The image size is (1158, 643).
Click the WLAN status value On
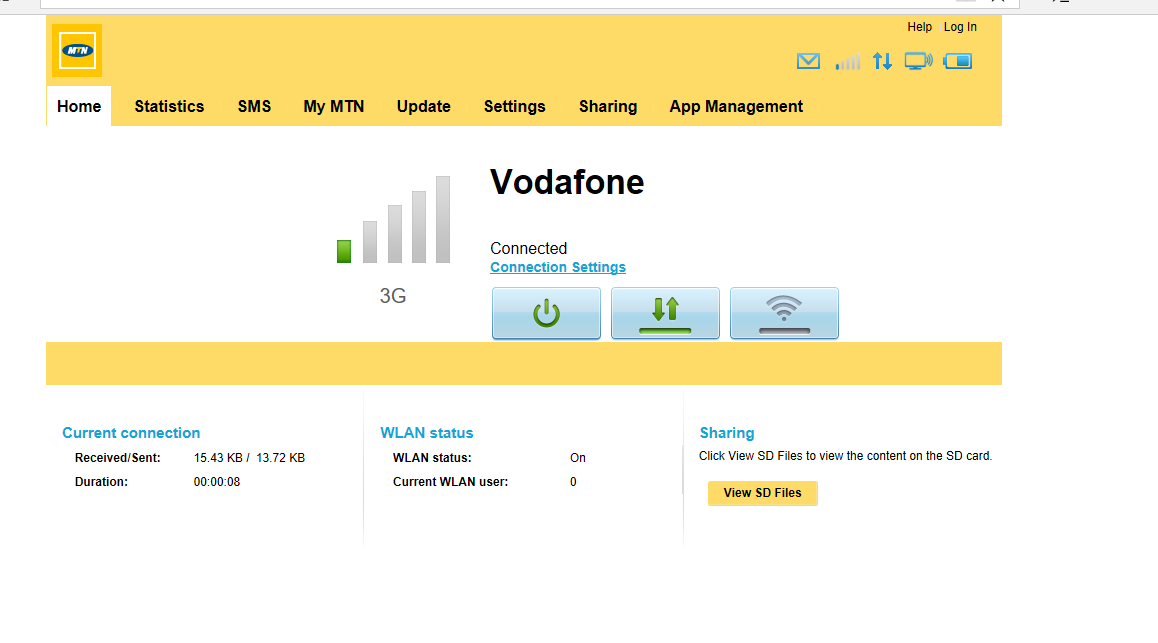(x=578, y=458)
